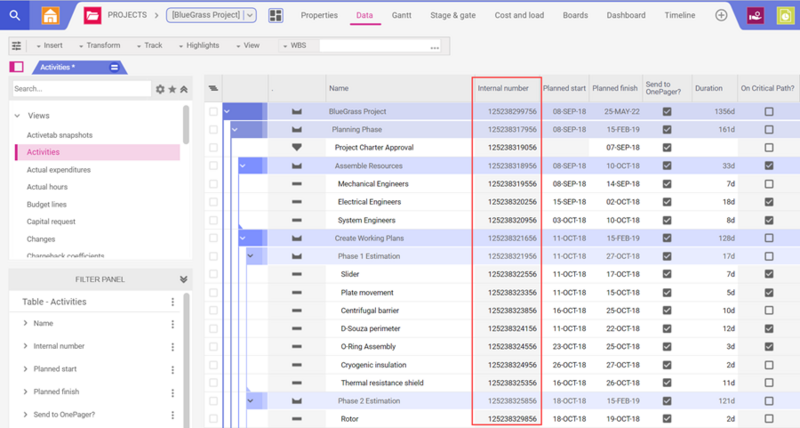The width and height of the screenshot is (800, 428).
Task: Go to the orange home icon
Action: (50, 15)
